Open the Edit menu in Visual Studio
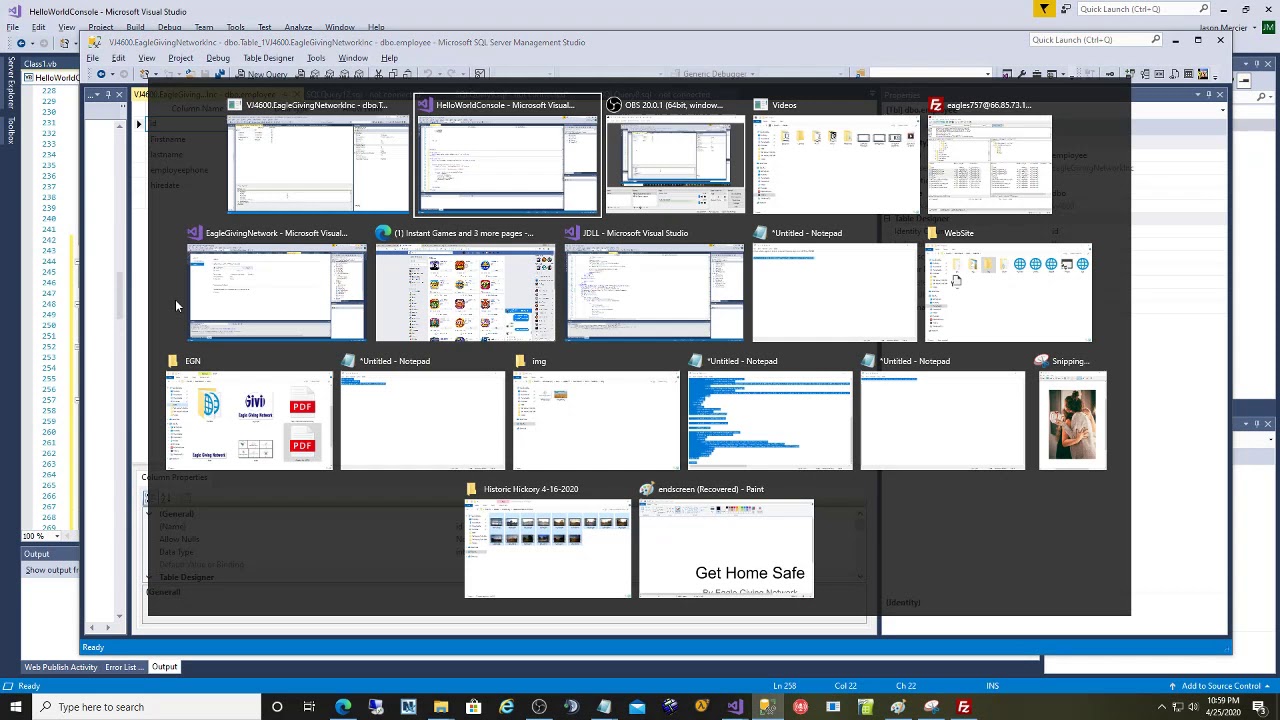The width and height of the screenshot is (1280, 720). pyautogui.click(x=38, y=27)
